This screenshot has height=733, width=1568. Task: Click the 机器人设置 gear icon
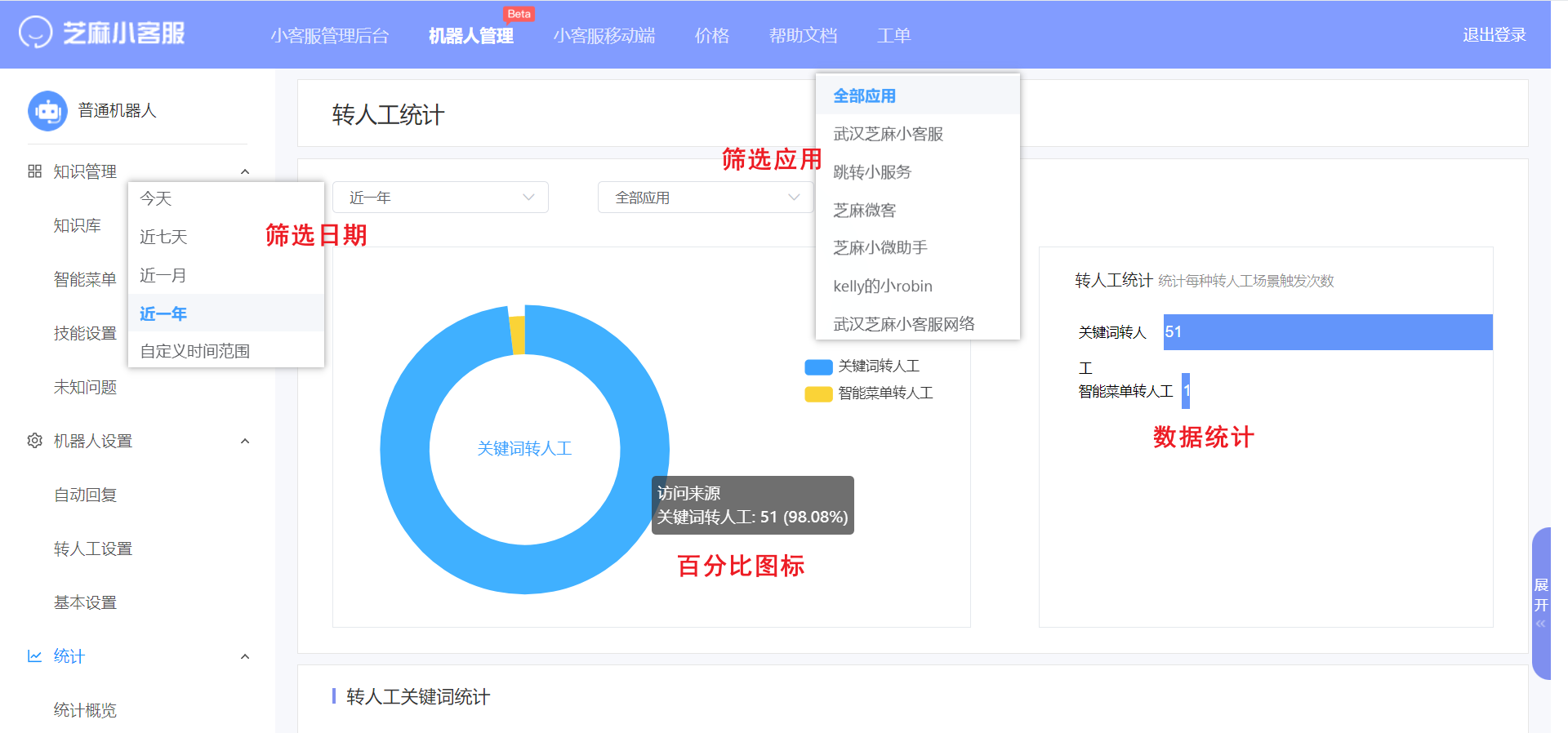[x=34, y=441]
